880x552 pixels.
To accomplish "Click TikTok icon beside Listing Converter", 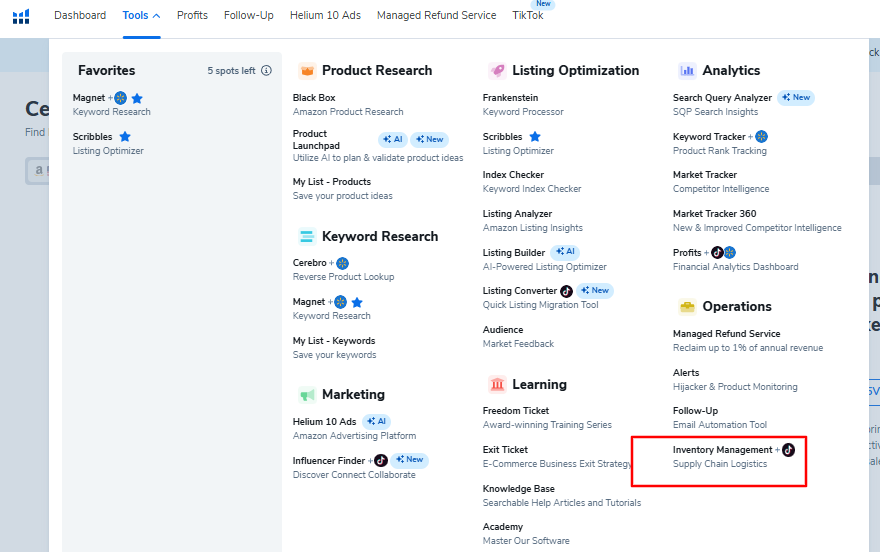I will coord(566,292).
